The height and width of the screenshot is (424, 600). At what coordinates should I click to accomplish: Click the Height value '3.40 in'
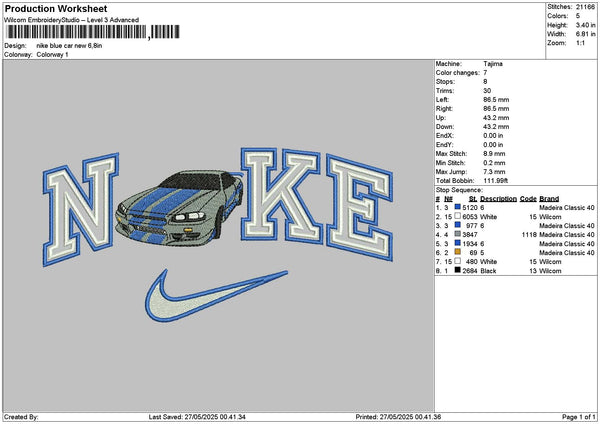(x=585, y=25)
